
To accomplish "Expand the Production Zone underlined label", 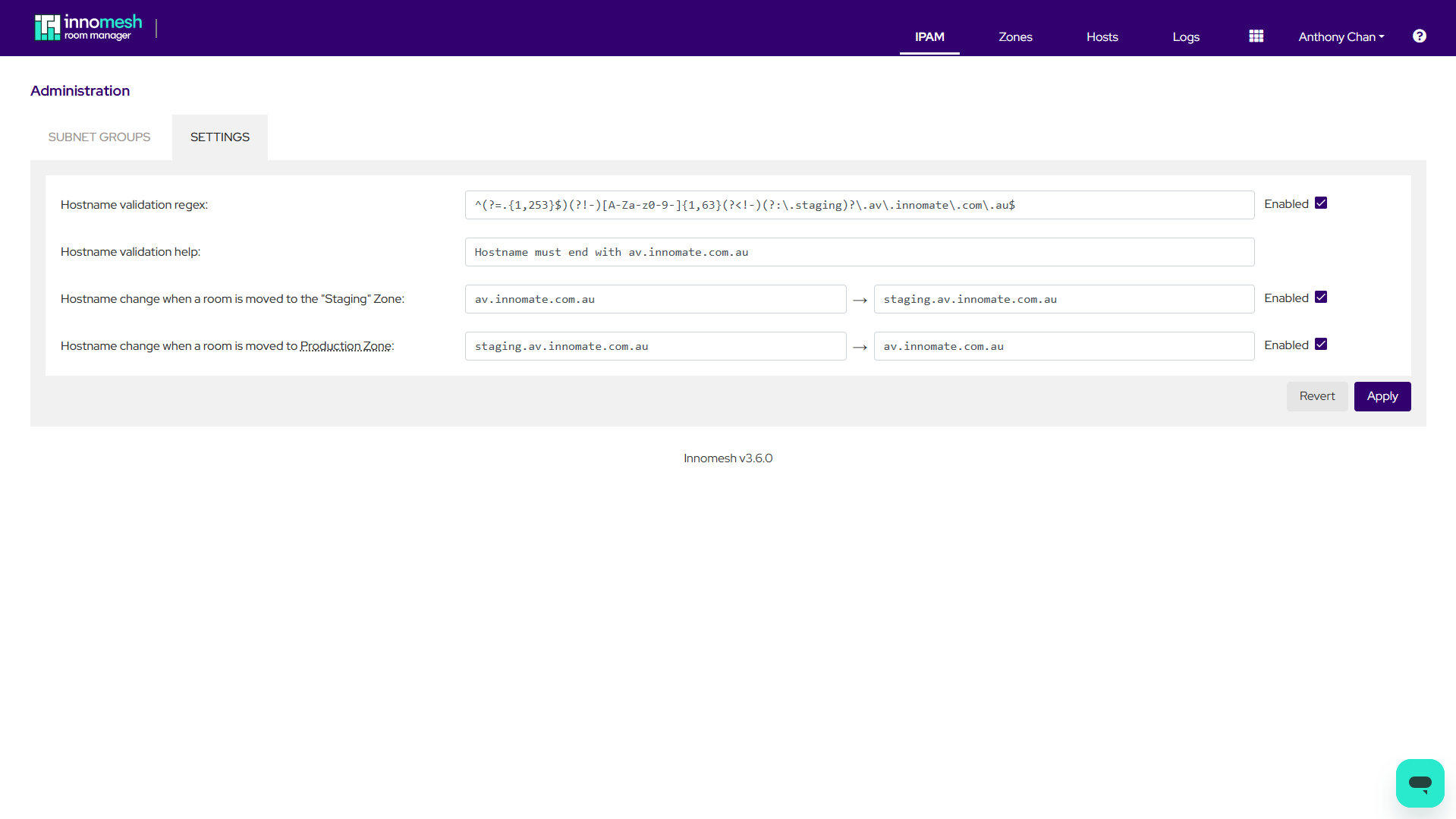I will pyautogui.click(x=345, y=345).
